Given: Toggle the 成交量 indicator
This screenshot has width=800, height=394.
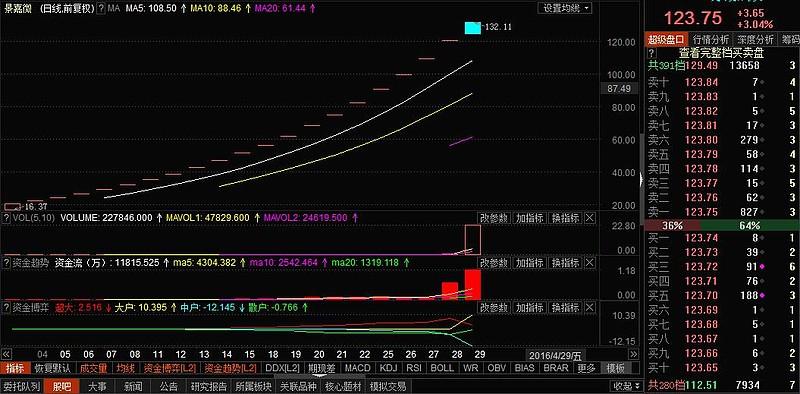Looking at the screenshot, I should tap(94, 367).
